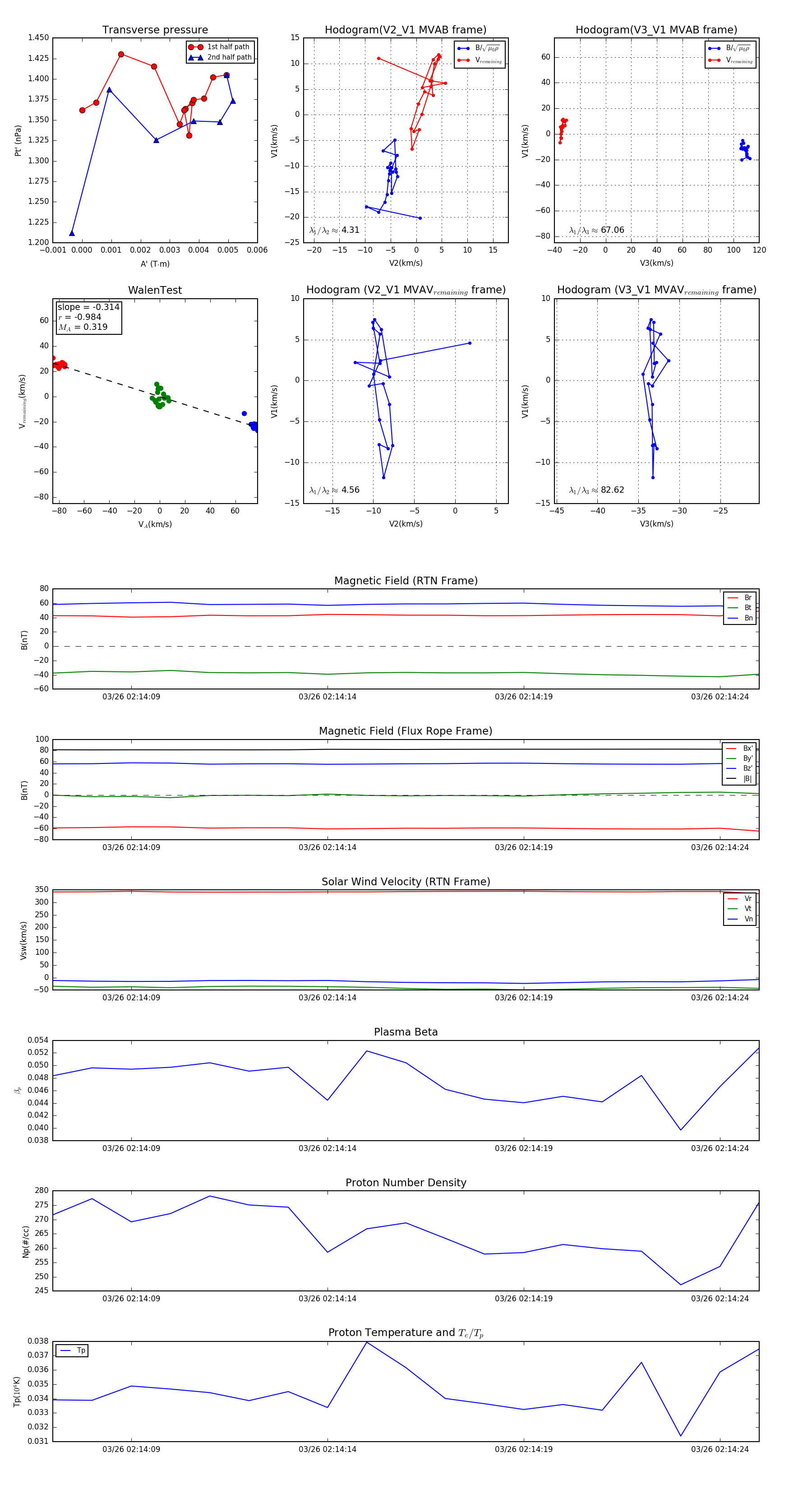Click the eigenvalue ratio text reading 67.06
Viewport: 812px width, 1489px height.
pos(596,230)
